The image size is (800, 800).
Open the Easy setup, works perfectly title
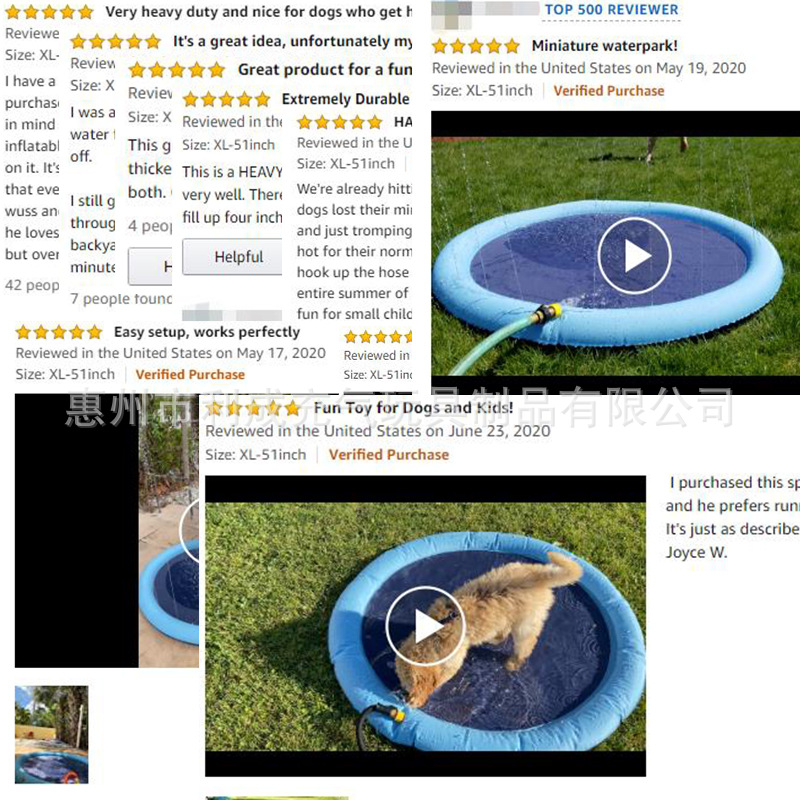click(207, 332)
